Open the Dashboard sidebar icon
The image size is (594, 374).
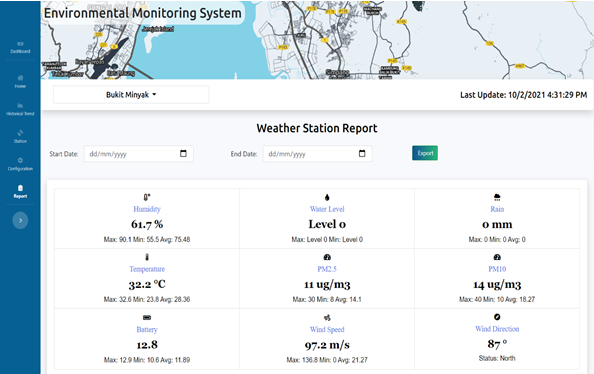tap(20, 44)
